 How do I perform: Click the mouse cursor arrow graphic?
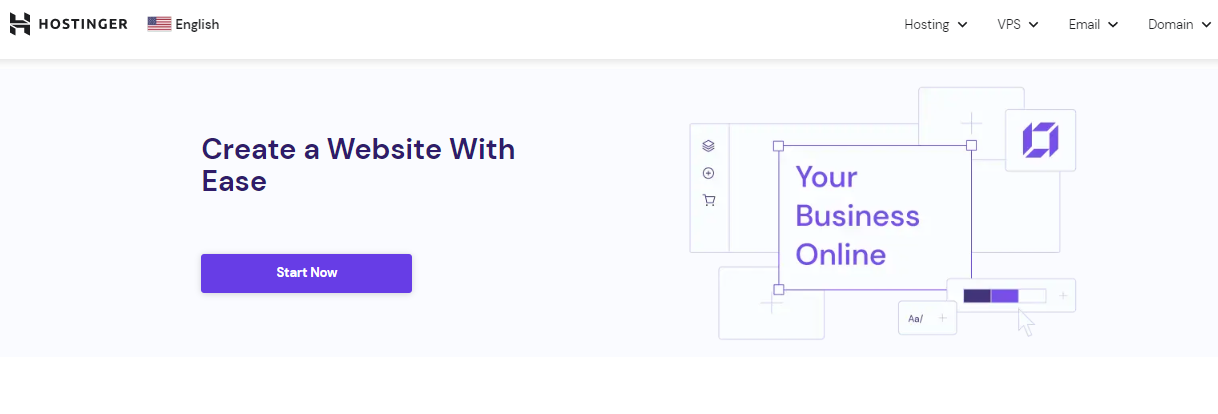1027,322
